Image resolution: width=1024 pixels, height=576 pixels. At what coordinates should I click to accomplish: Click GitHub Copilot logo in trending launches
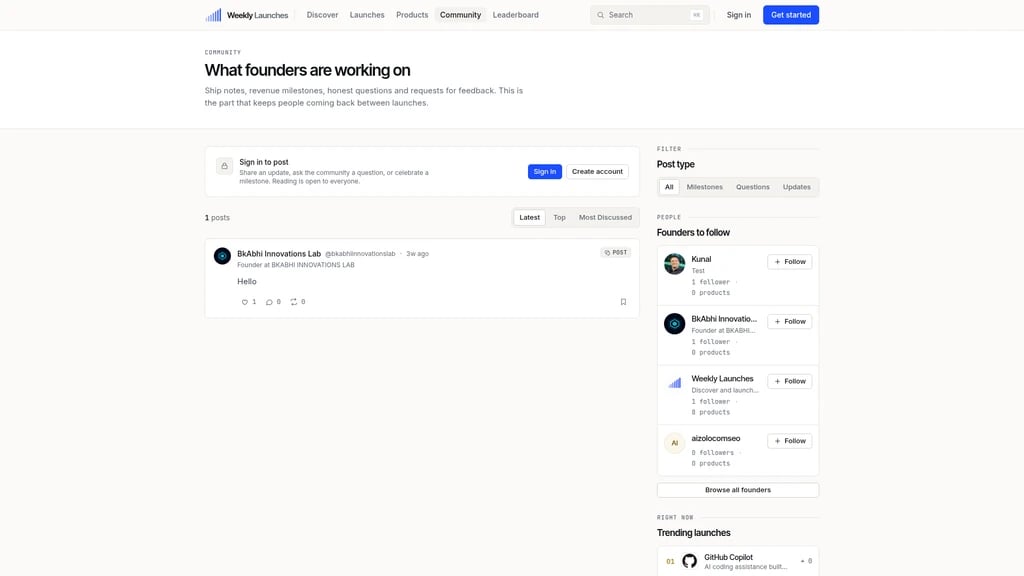point(690,561)
